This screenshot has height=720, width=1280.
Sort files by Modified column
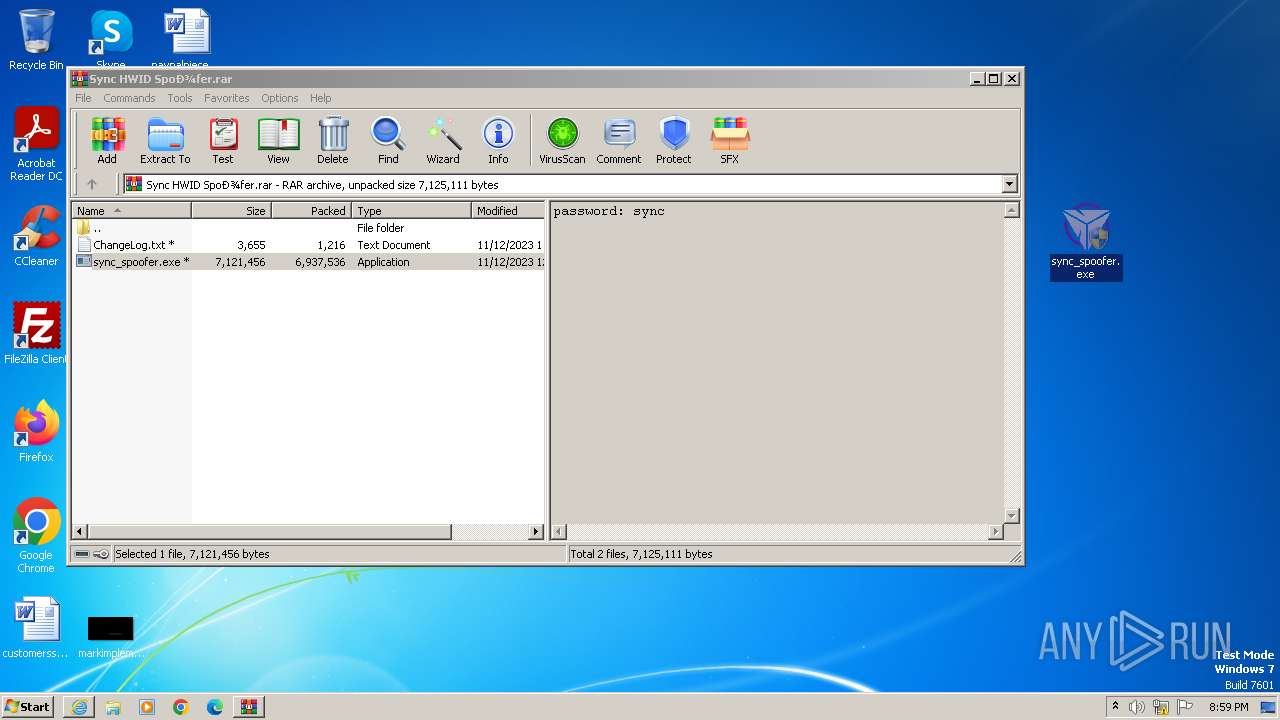[508, 210]
